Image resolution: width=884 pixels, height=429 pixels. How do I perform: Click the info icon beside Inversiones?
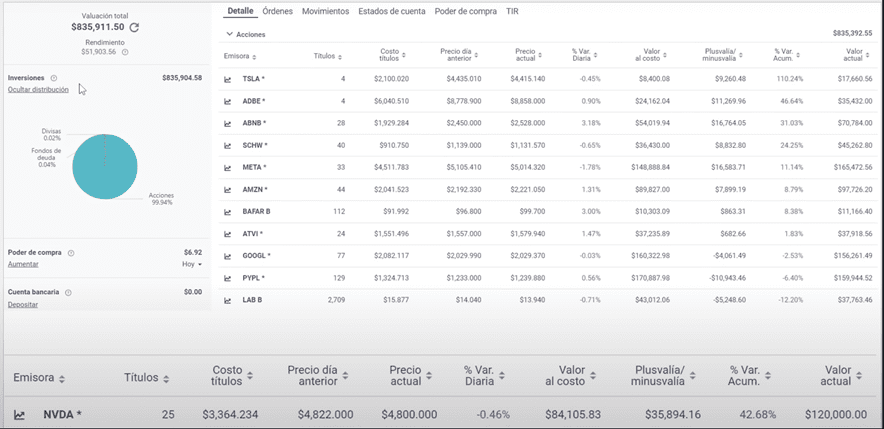(54, 77)
